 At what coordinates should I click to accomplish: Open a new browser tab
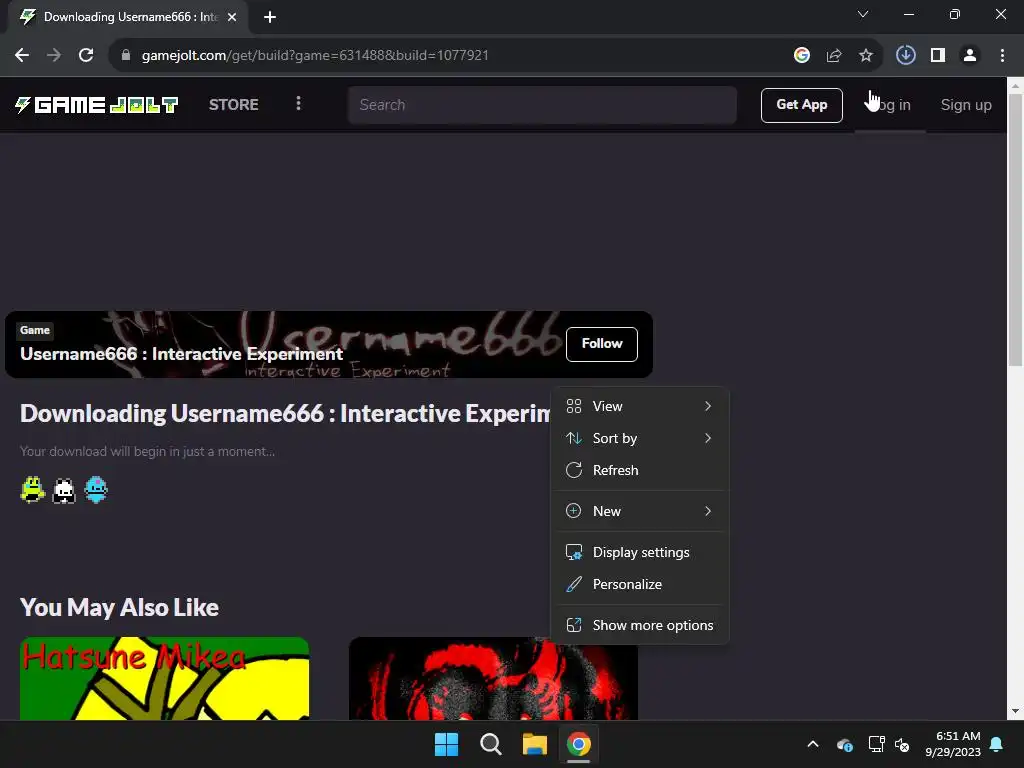(x=270, y=17)
